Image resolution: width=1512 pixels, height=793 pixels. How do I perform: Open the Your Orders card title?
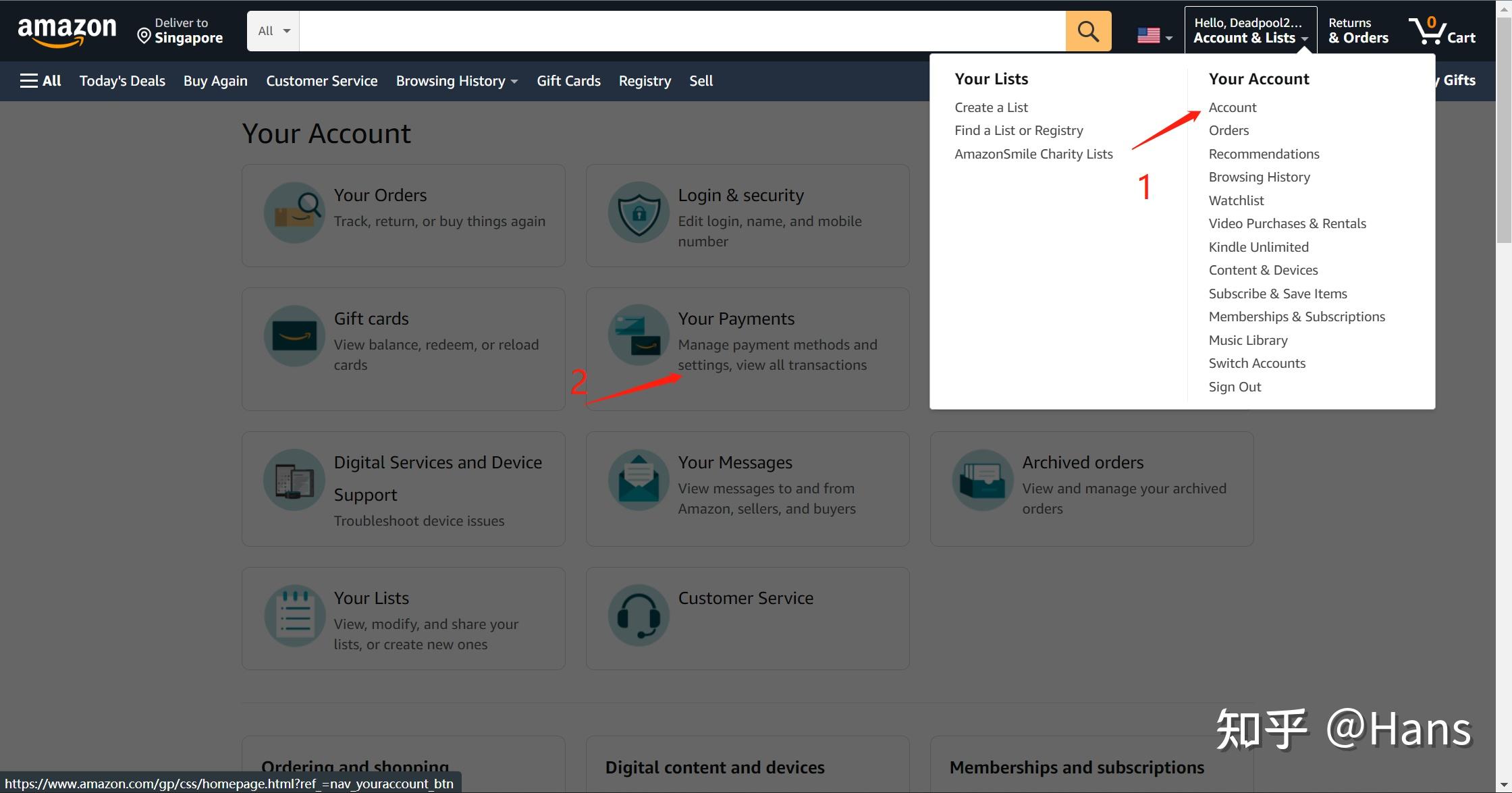pos(380,195)
